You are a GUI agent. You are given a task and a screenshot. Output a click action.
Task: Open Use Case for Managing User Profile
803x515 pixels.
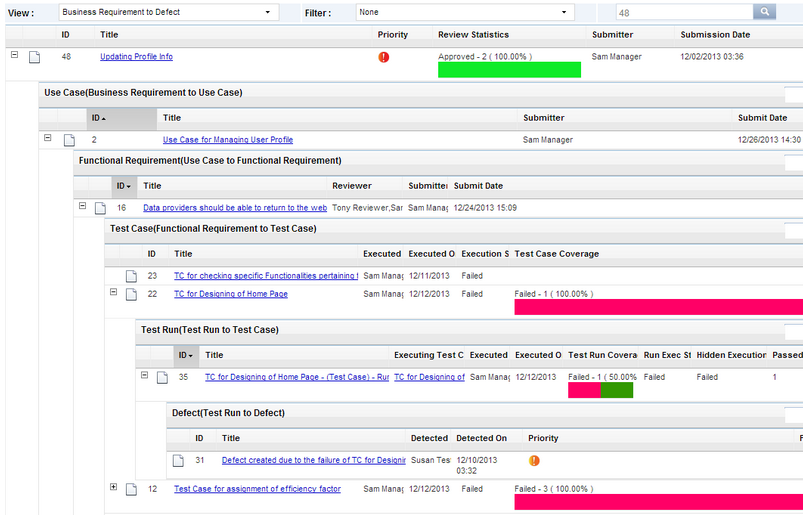point(227,140)
